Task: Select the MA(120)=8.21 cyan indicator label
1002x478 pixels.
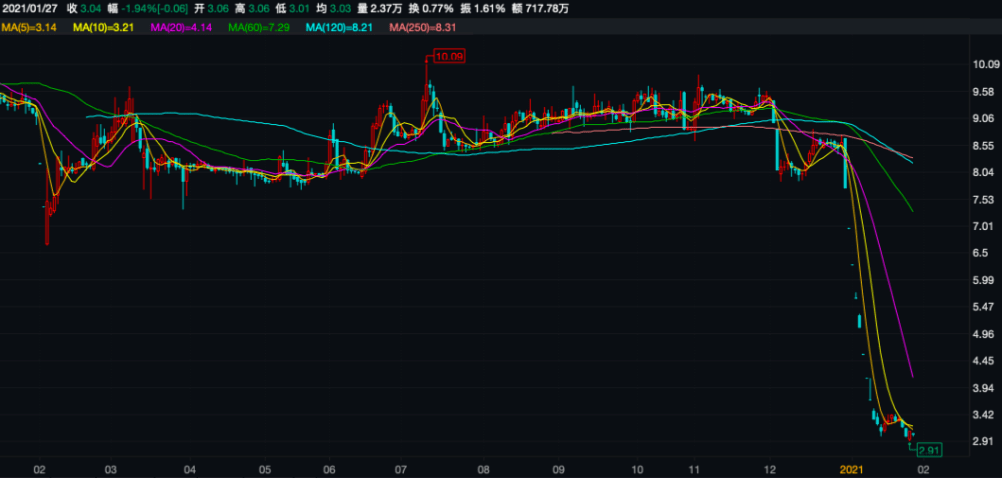Action: (341, 27)
